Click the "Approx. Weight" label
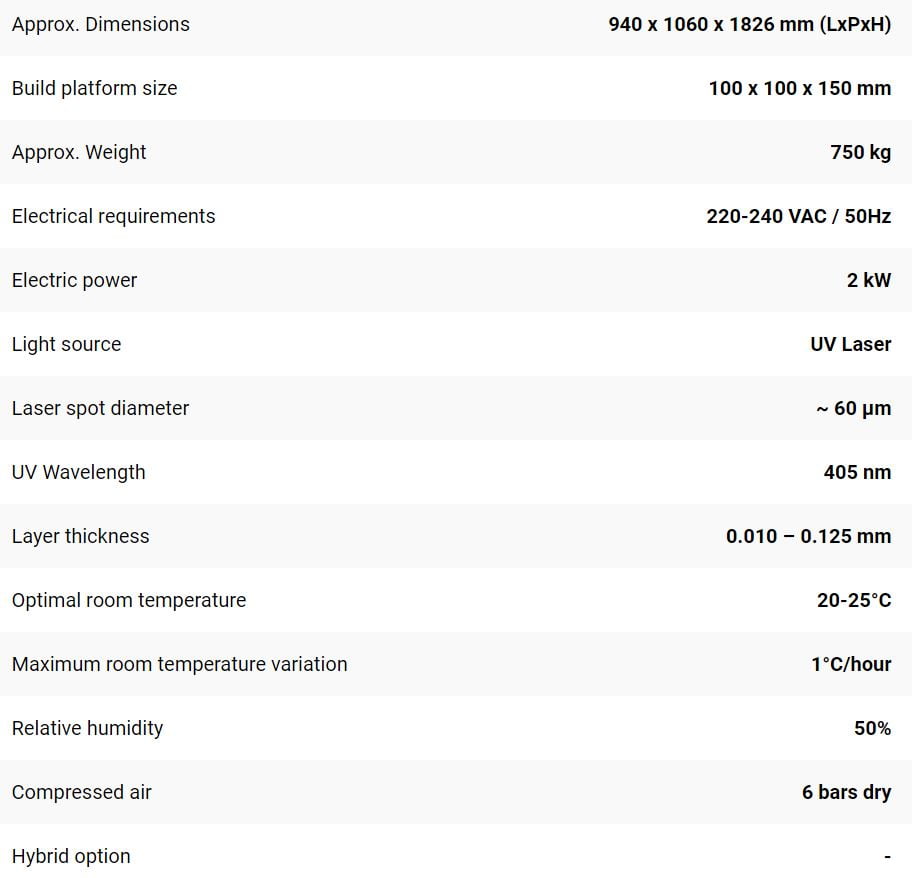The image size is (912, 878). pos(79,152)
